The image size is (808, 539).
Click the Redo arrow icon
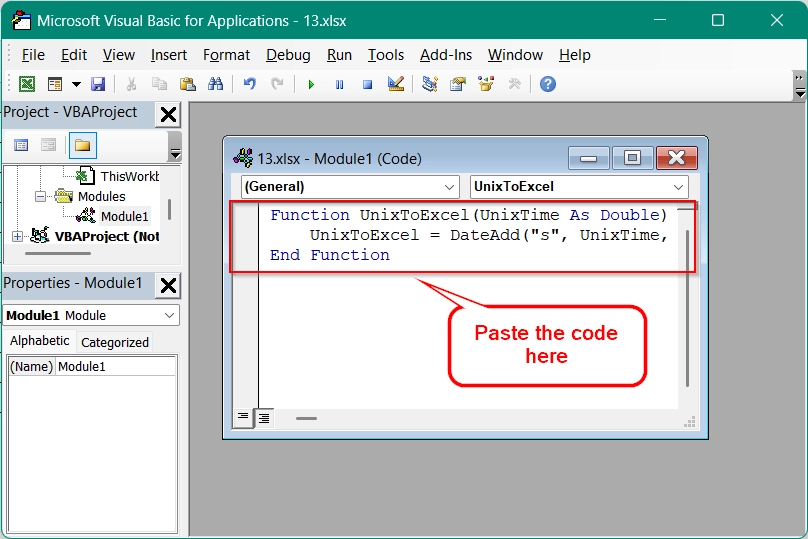[x=277, y=84]
